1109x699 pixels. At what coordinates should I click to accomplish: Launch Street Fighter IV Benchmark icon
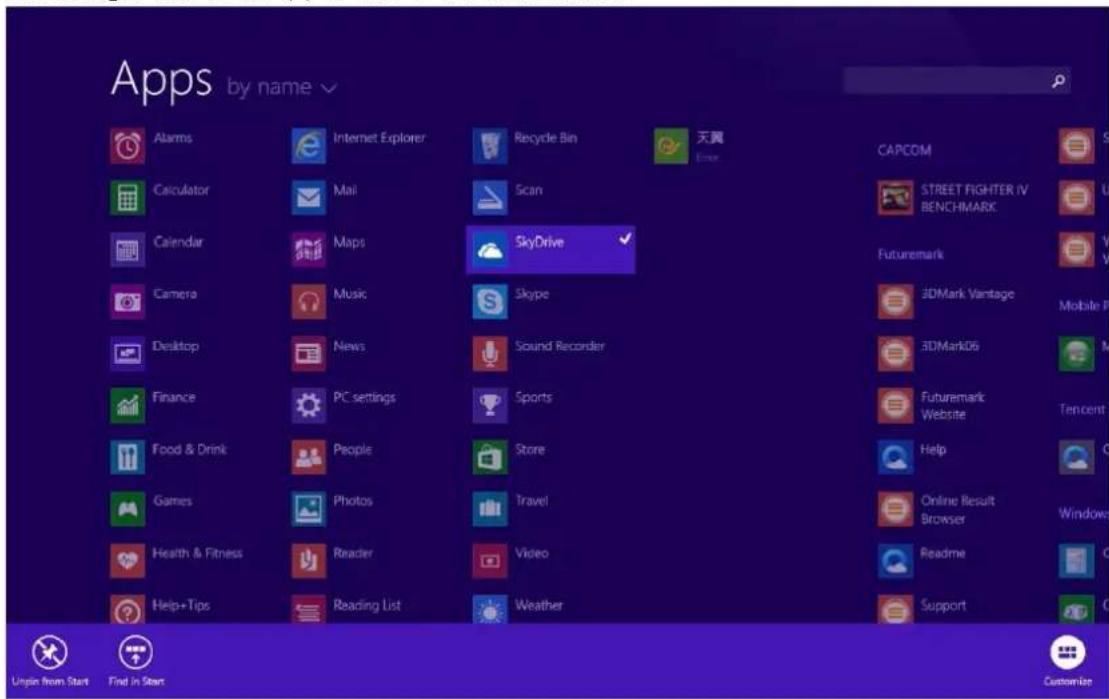[x=895, y=198]
